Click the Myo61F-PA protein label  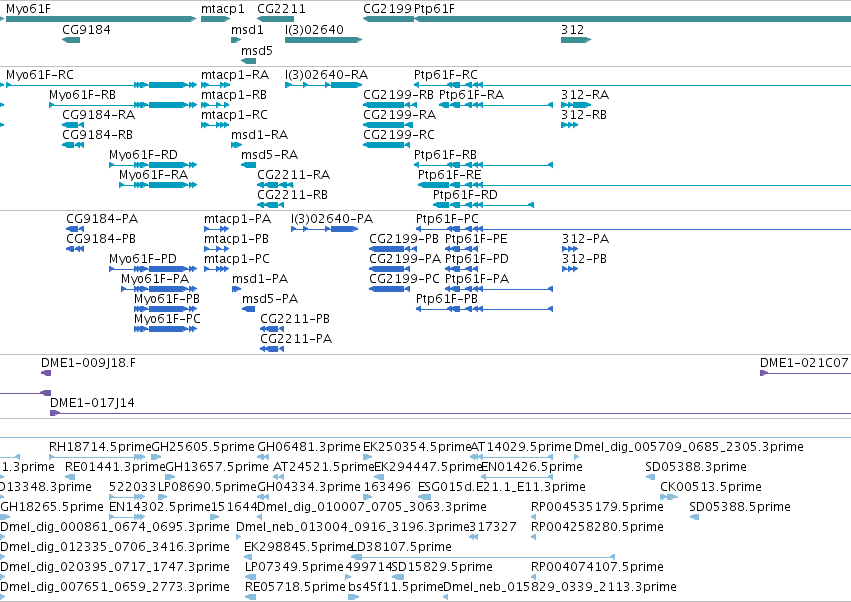click(155, 278)
